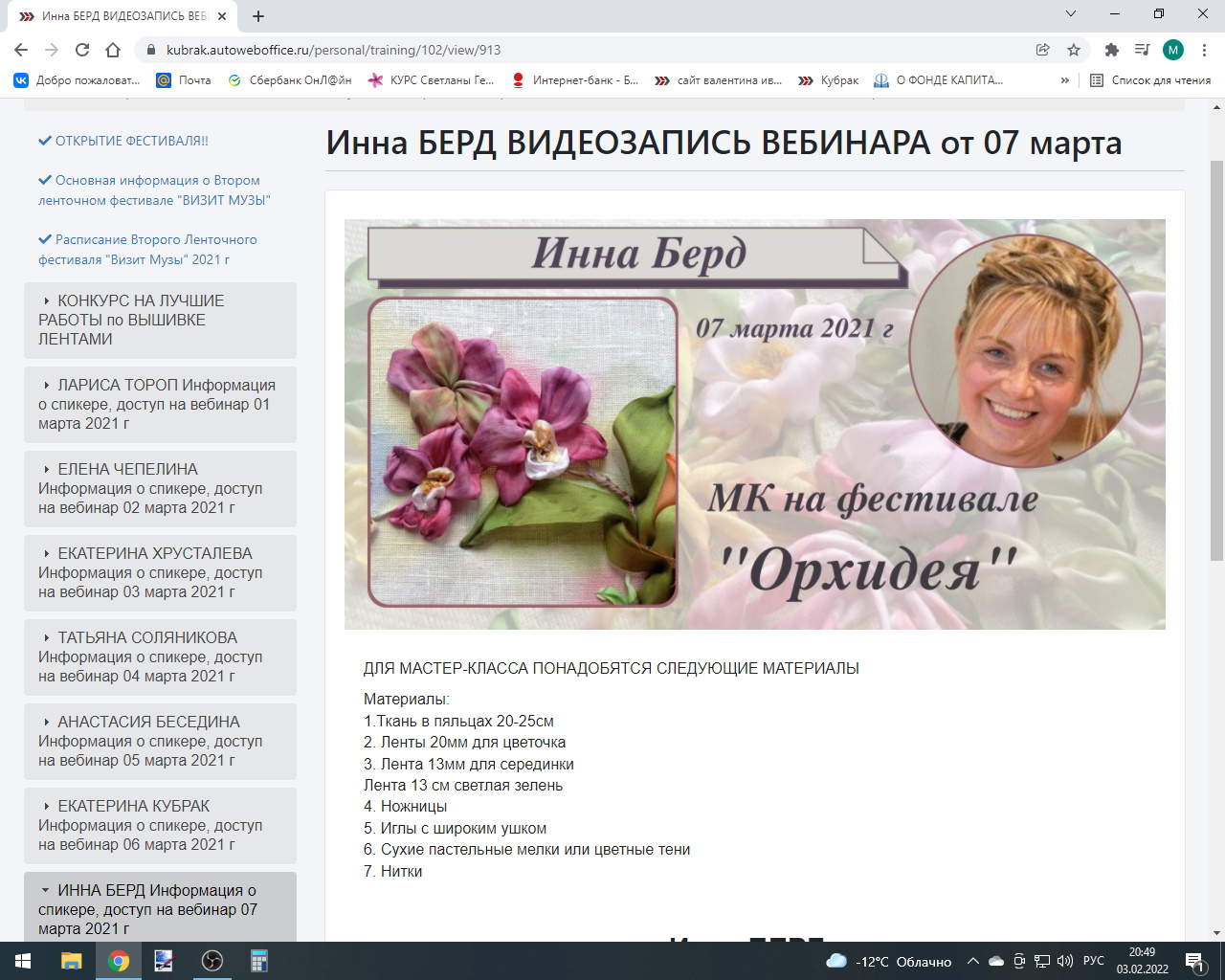Viewport: 1225px width, 980px height.
Task: Open Chrome from the Windows taskbar
Action: (x=119, y=961)
